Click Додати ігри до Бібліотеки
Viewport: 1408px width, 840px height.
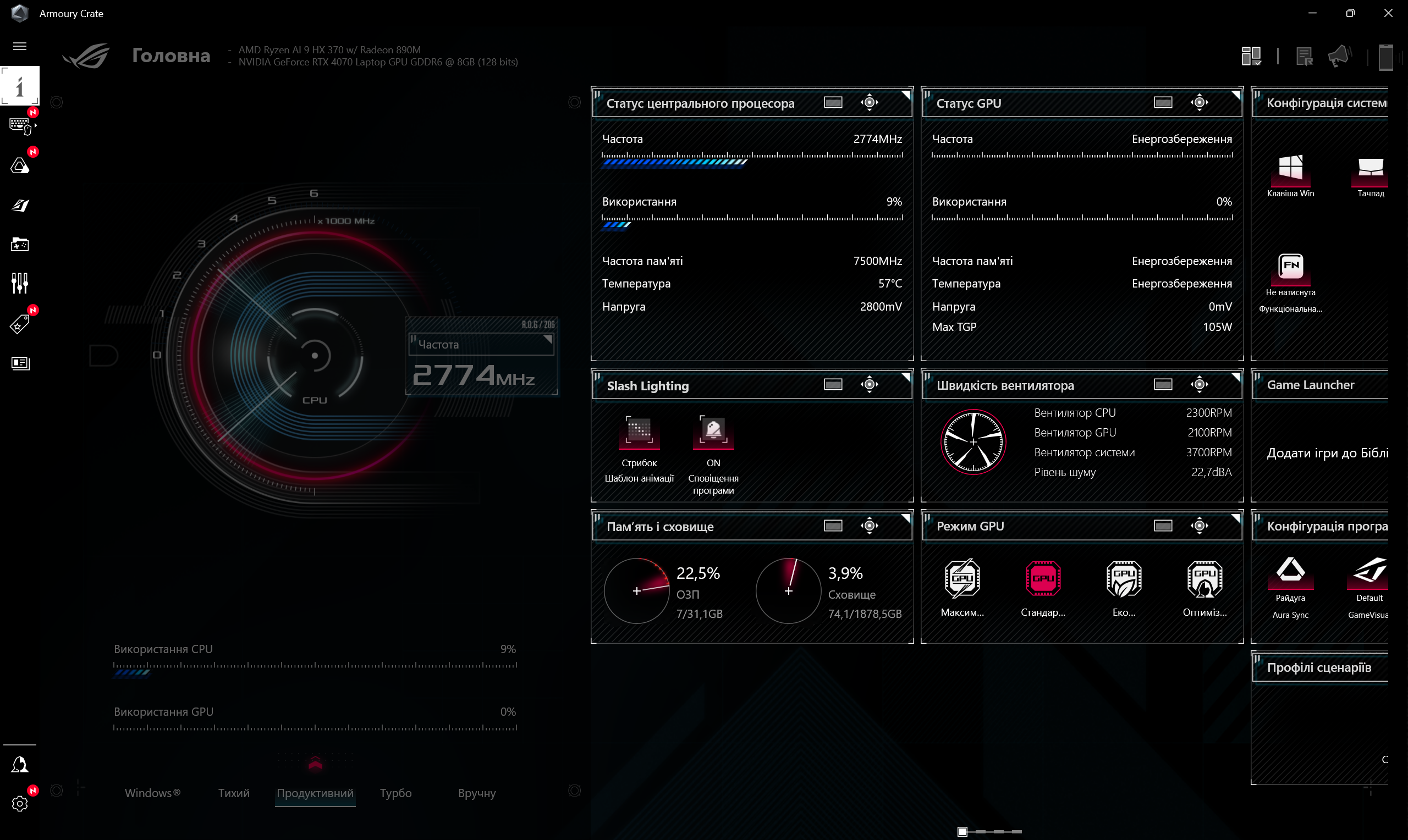pyautogui.click(x=1328, y=452)
